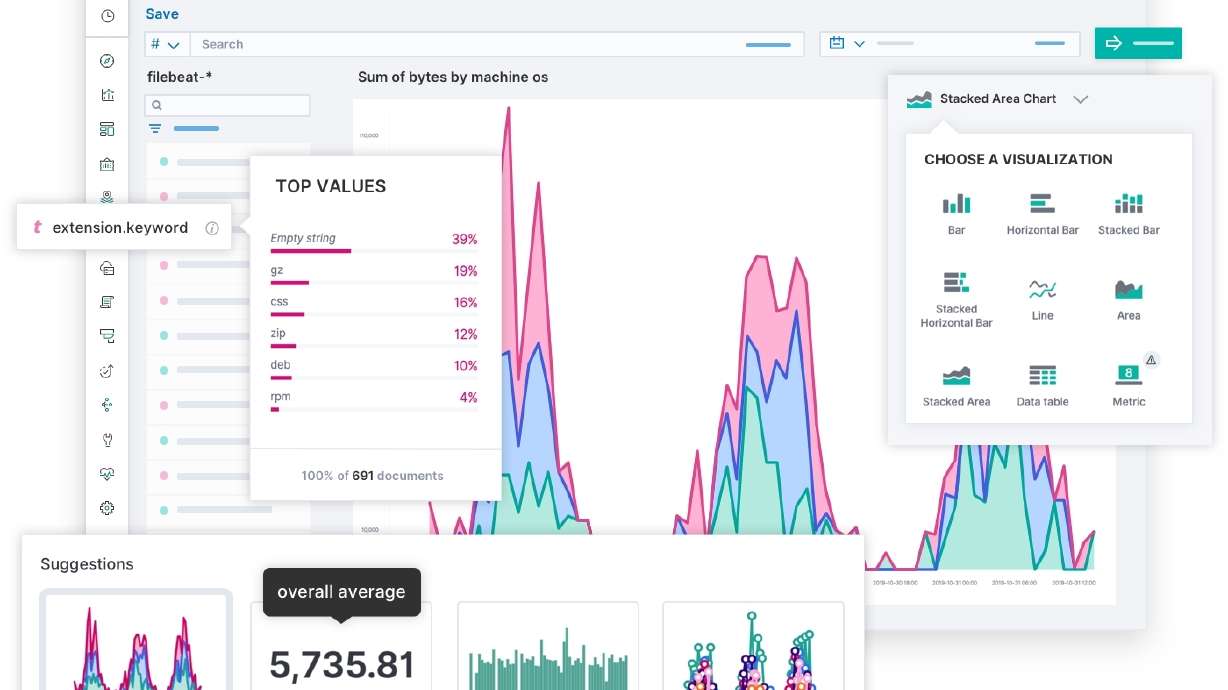Choose the Horizontal Bar visualization icon
The height and width of the screenshot is (690, 1228).
(1042, 205)
